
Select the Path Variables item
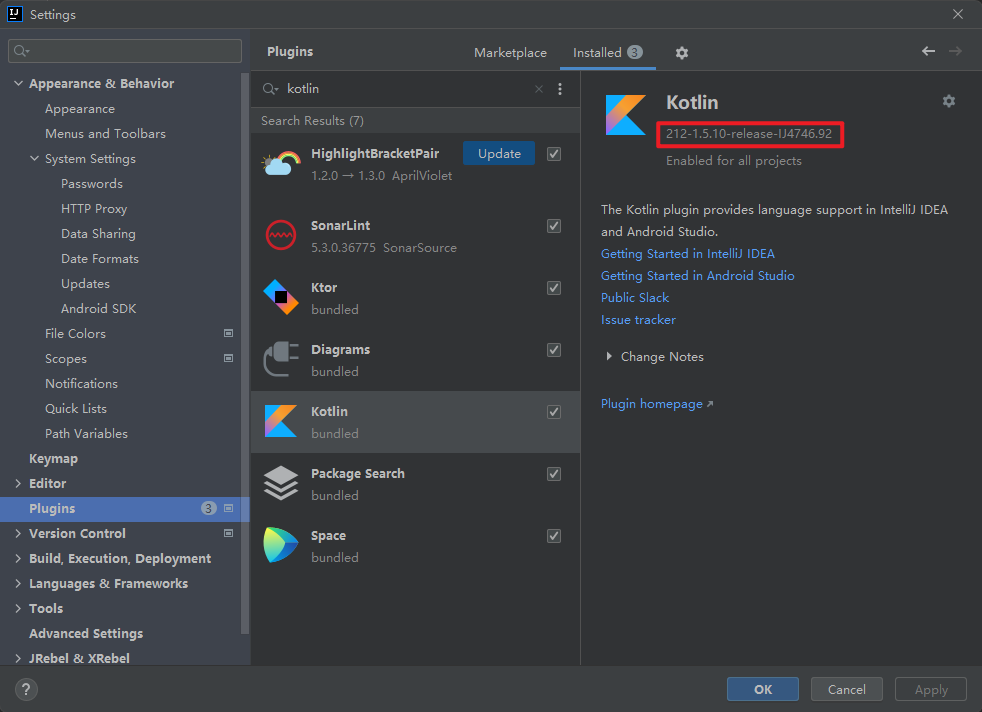pyautogui.click(x=86, y=433)
